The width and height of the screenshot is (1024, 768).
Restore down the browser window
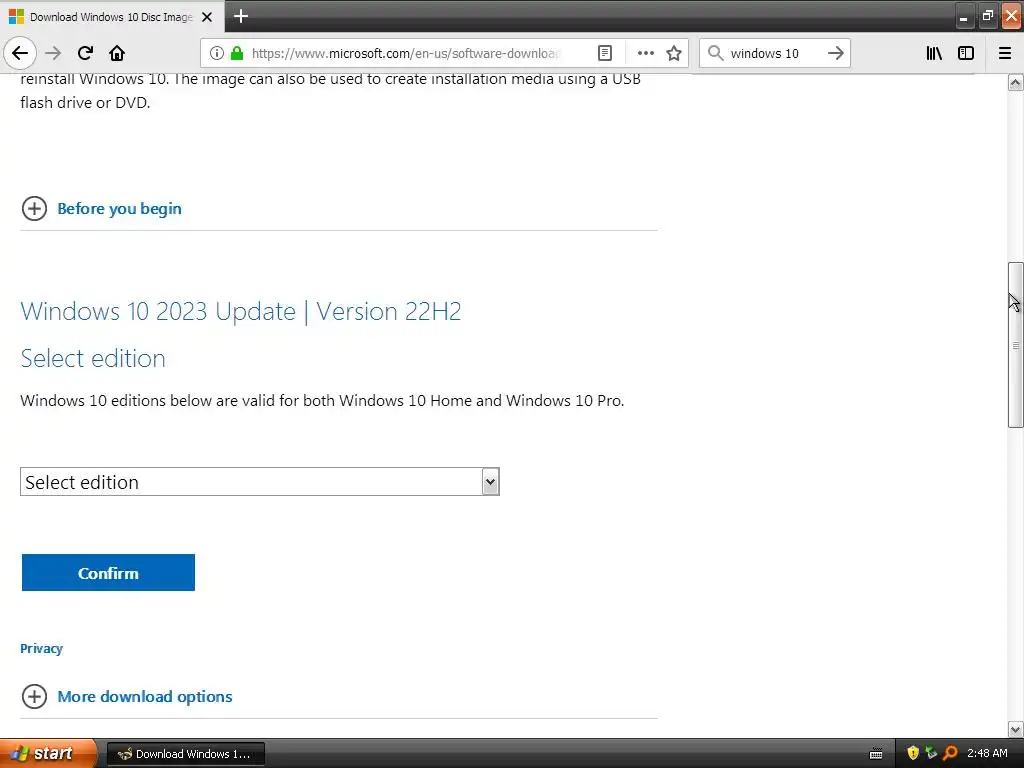[987, 16]
